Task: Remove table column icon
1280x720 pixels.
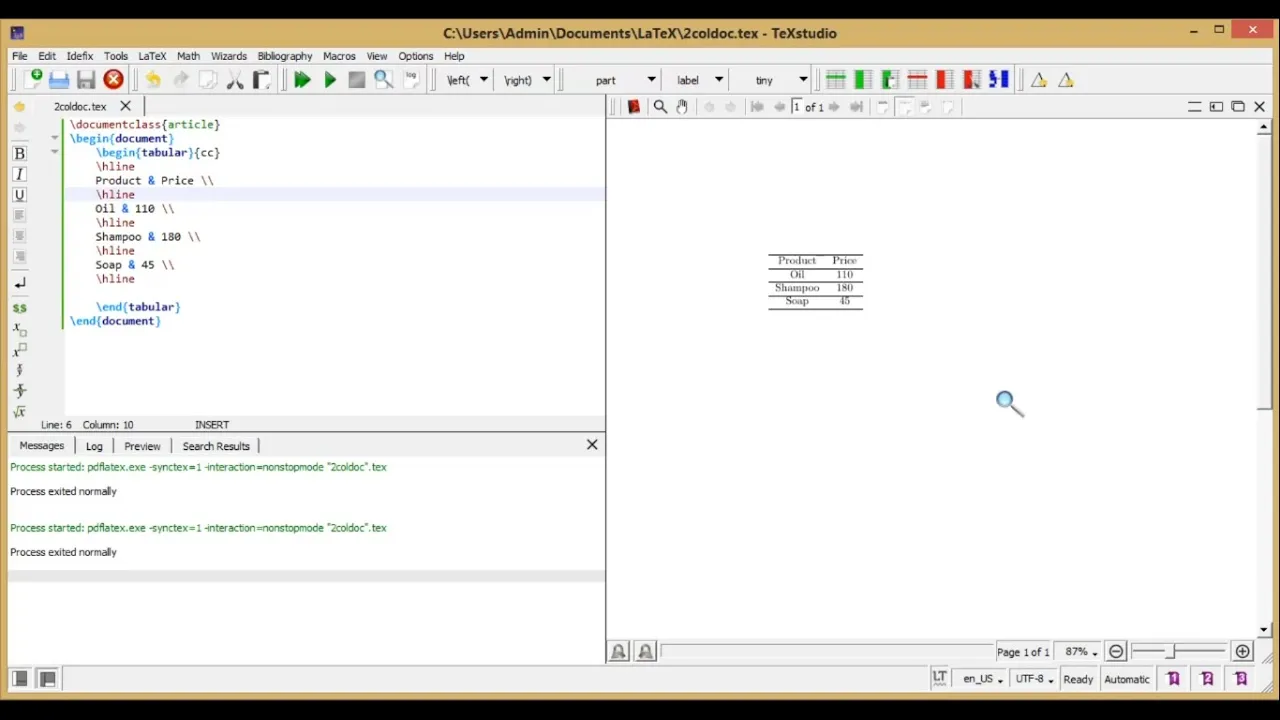Action: [x=944, y=80]
